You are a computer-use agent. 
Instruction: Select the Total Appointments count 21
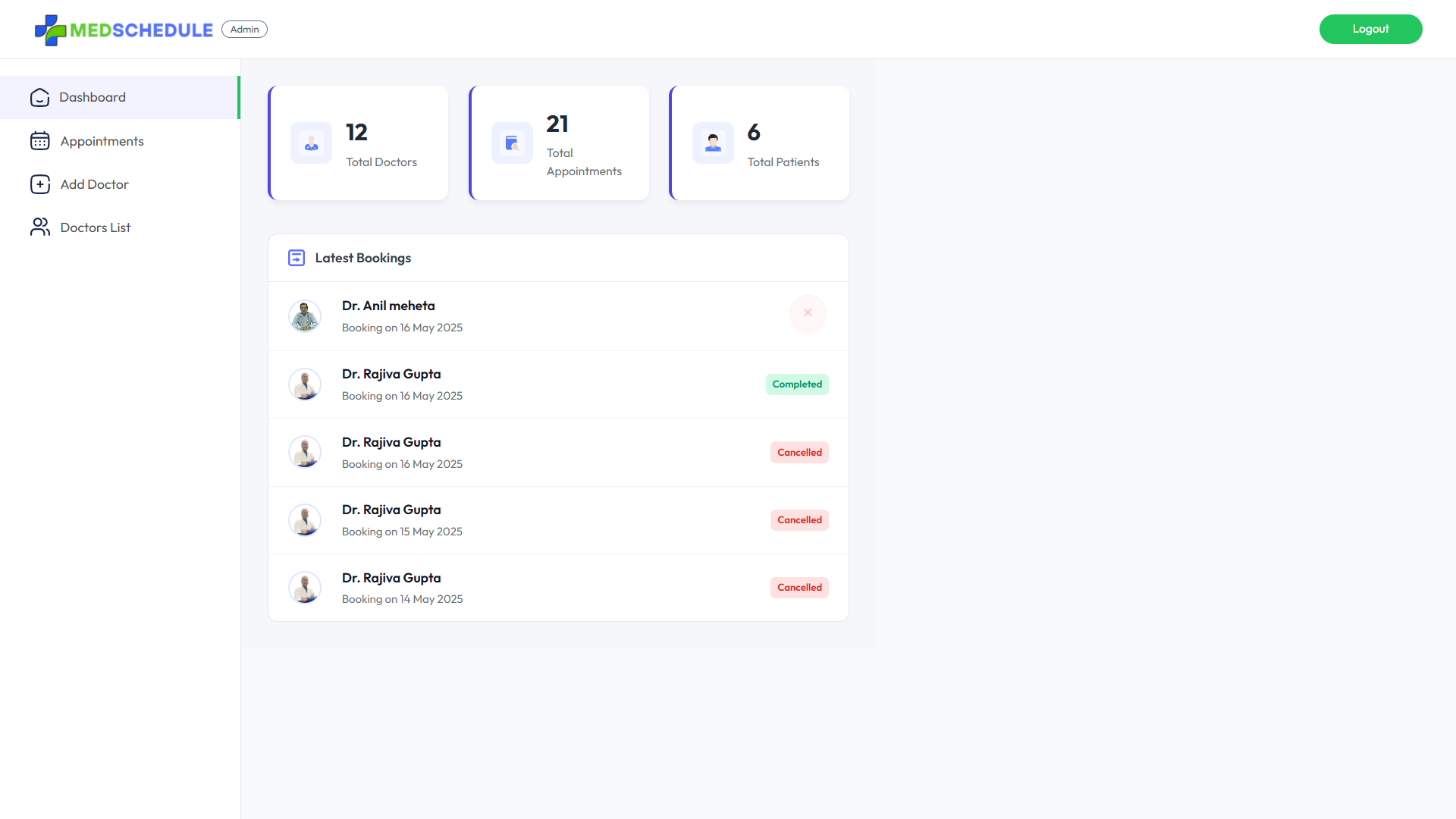pos(557,124)
